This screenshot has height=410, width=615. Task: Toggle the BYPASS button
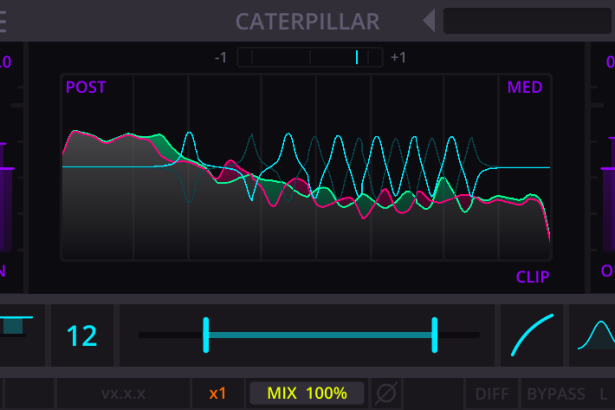[556, 393]
